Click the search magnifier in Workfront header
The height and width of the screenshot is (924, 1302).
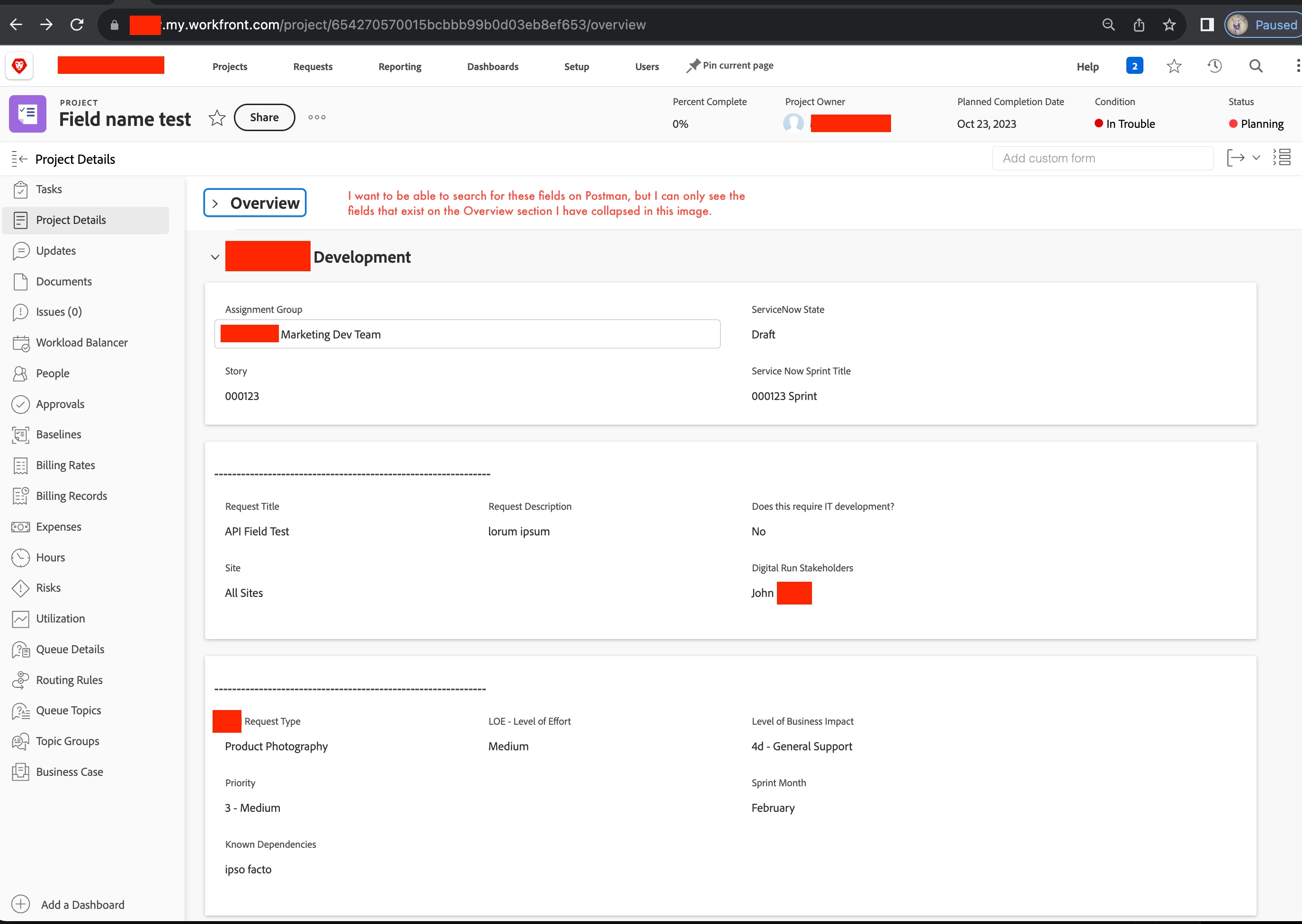1255,67
